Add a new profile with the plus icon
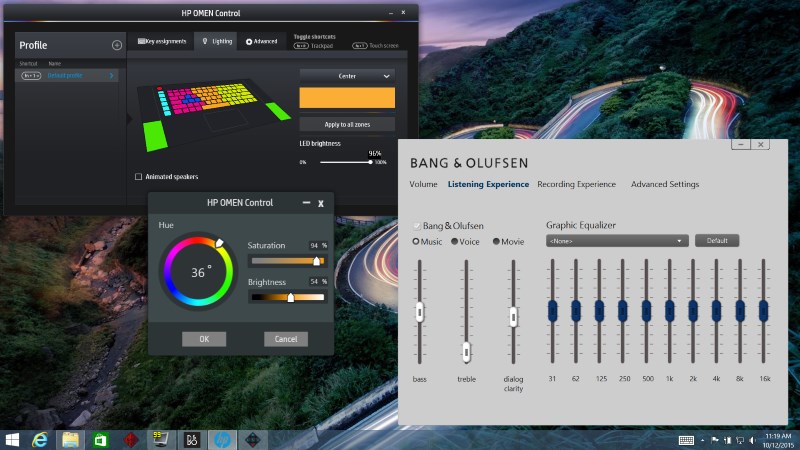This screenshot has width=800, height=450. 117,45
